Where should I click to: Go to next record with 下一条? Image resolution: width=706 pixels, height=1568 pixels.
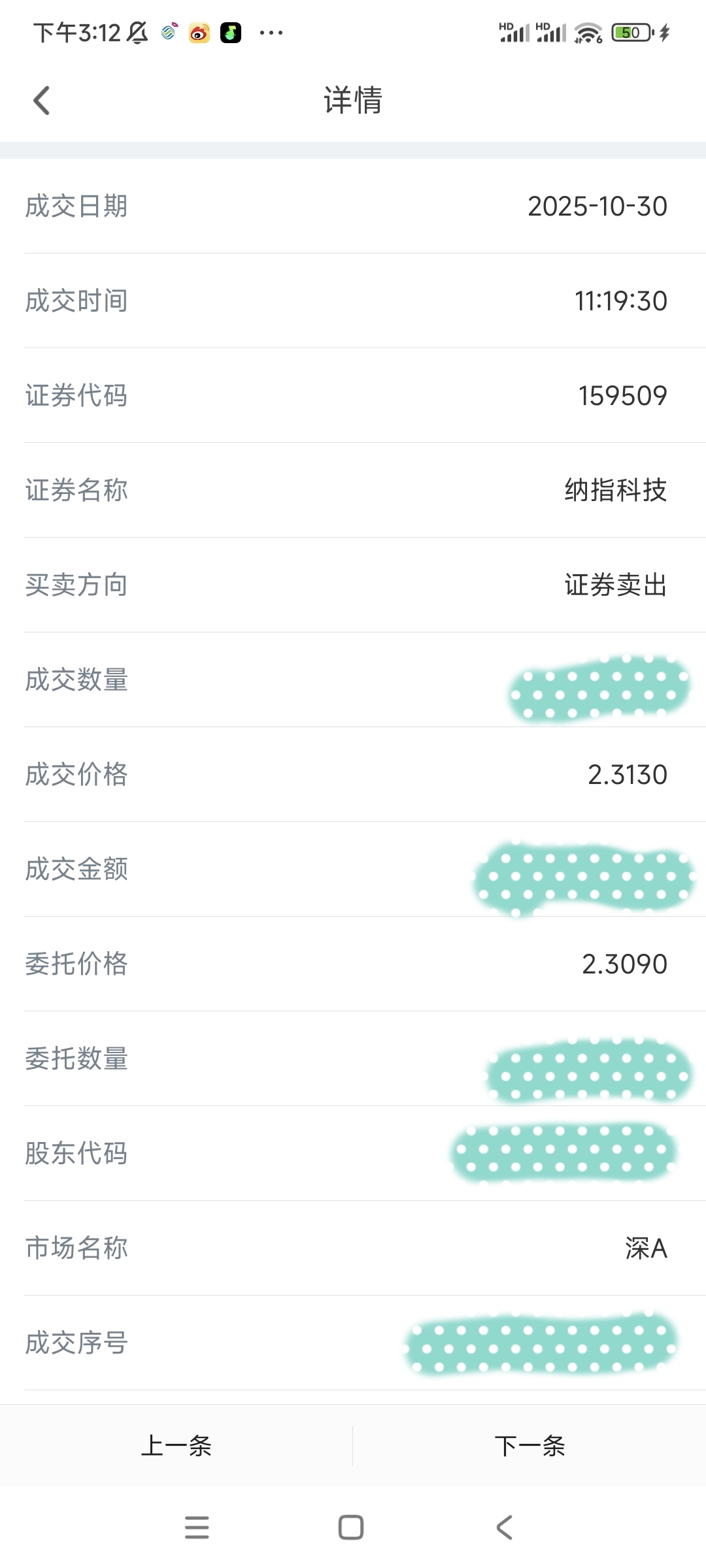tap(529, 1446)
